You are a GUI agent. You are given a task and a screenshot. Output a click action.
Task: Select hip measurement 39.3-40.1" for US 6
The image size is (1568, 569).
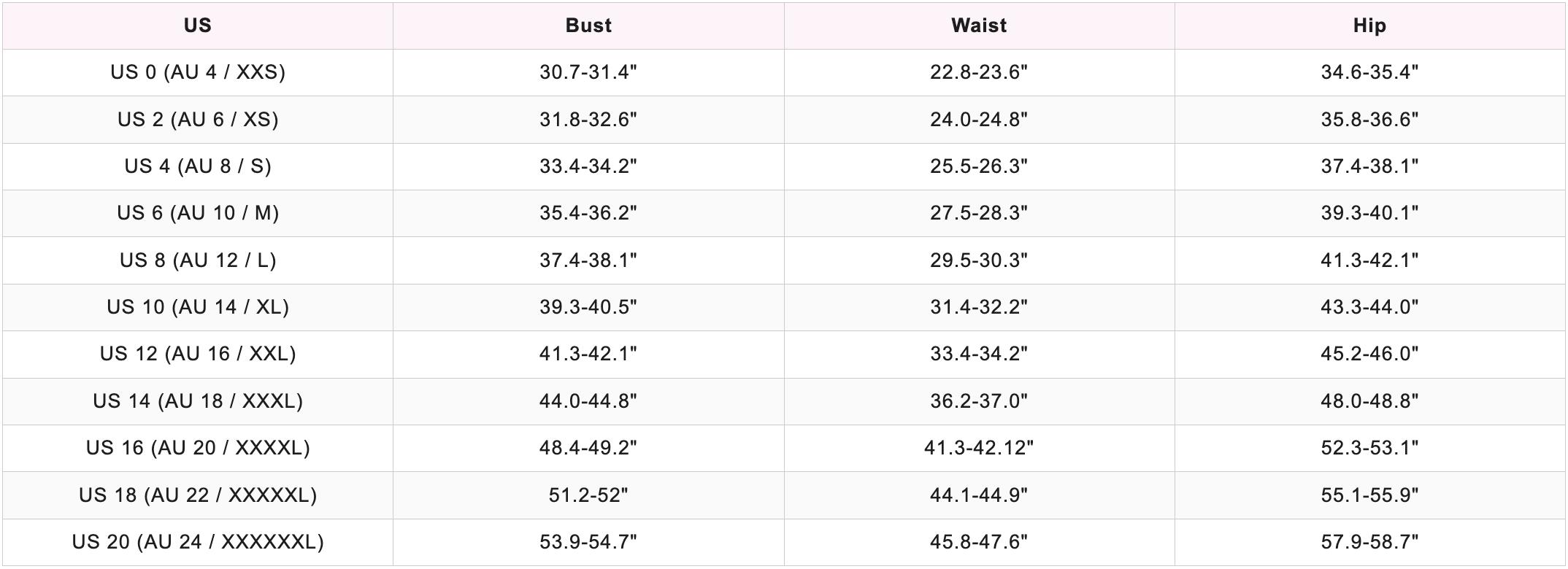(x=1369, y=213)
